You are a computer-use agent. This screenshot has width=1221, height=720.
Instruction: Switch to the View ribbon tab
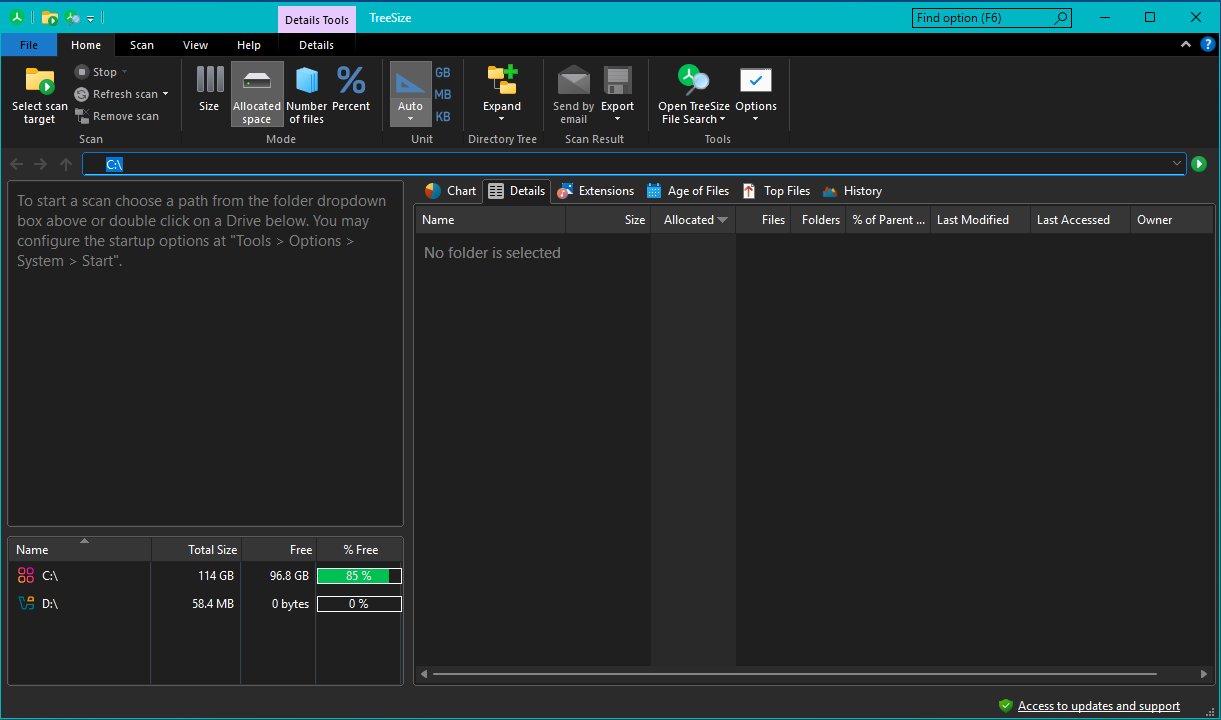(196, 45)
